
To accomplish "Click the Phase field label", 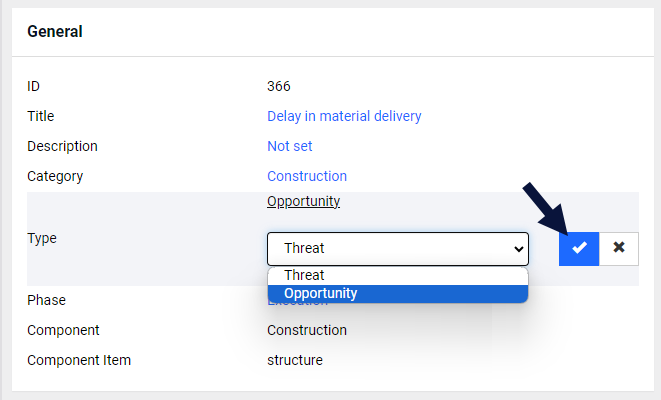I will tap(46, 301).
